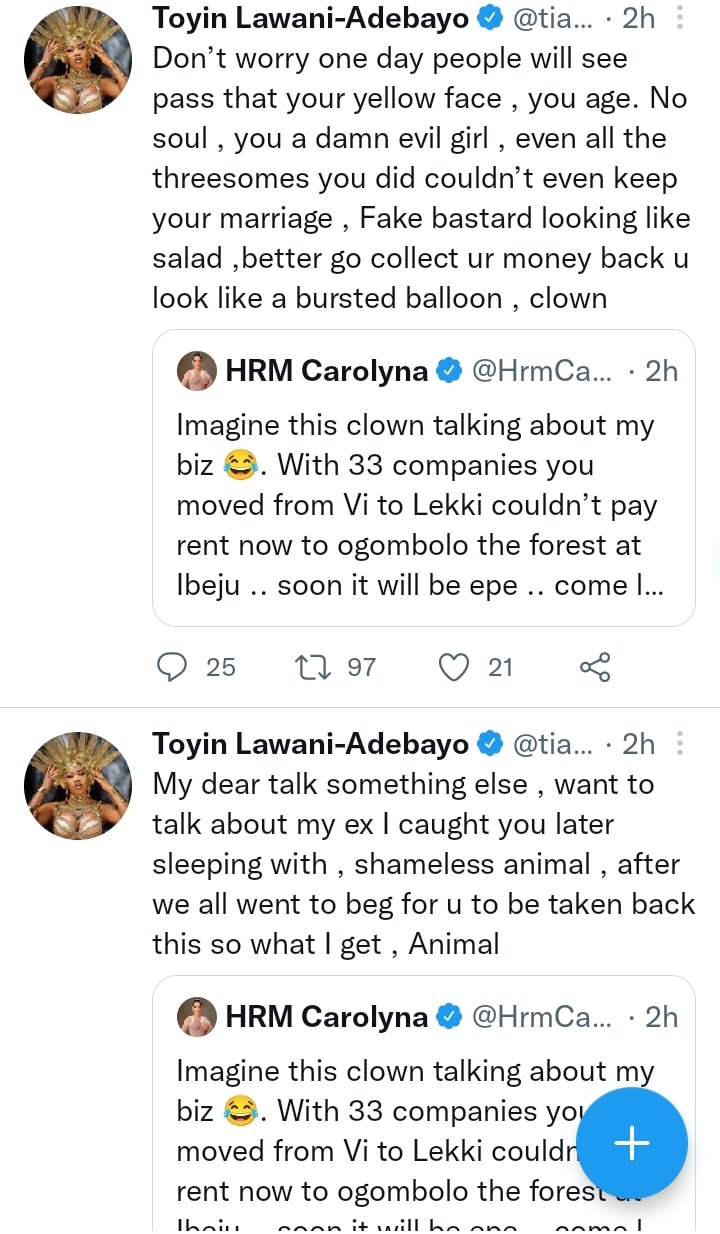Tap the 2h timestamp on second tweet
Image resolution: width=720 pixels, height=1234 pixels.
click(639, 744)
